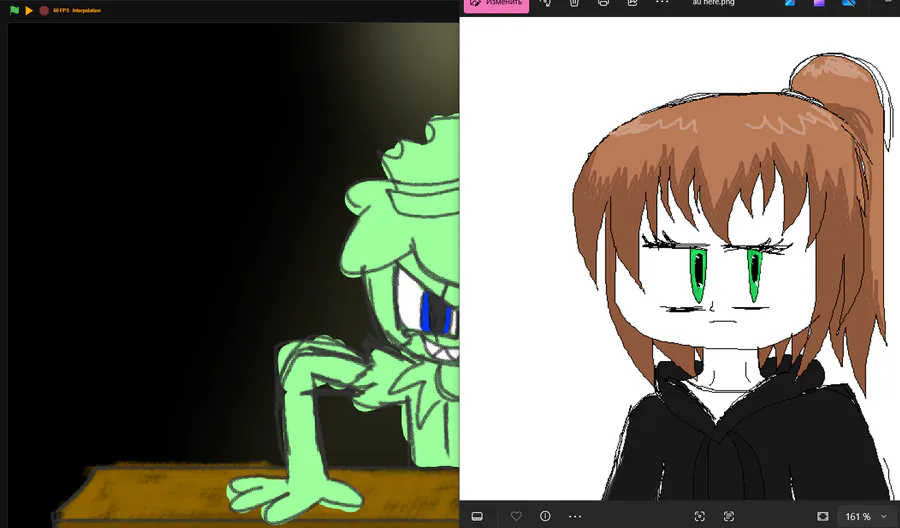Click the image file name in title bar
This screenshot has width=900, height=528.
[713, 3]
